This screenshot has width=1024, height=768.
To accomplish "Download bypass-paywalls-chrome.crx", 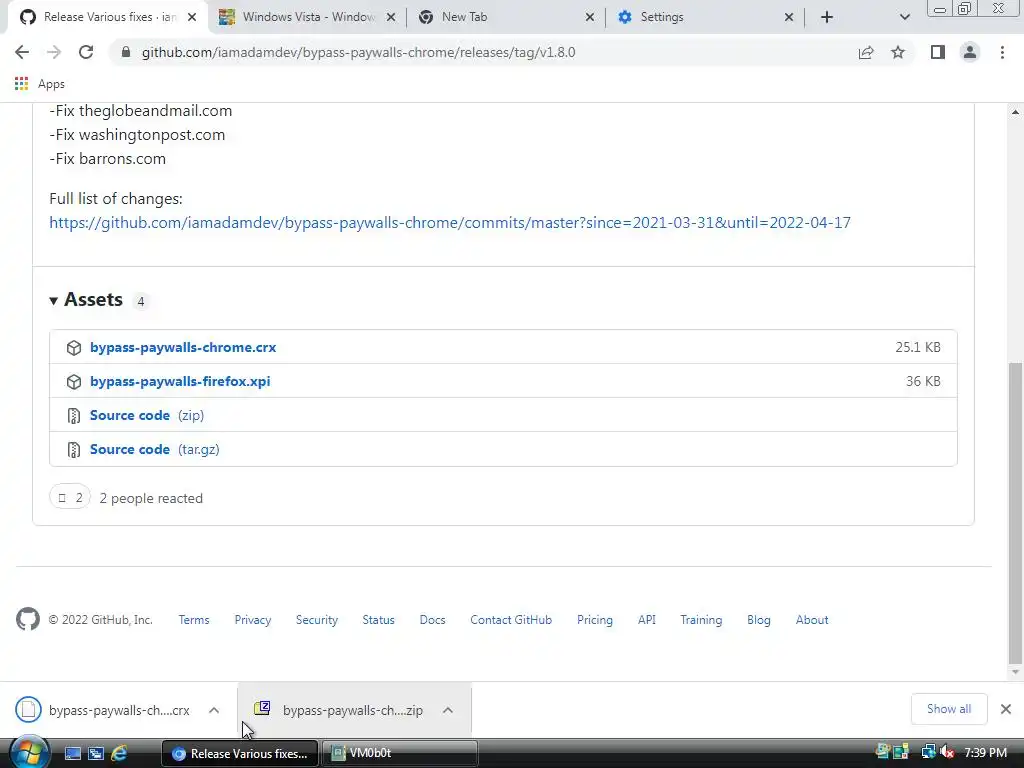I will [183, 347].
